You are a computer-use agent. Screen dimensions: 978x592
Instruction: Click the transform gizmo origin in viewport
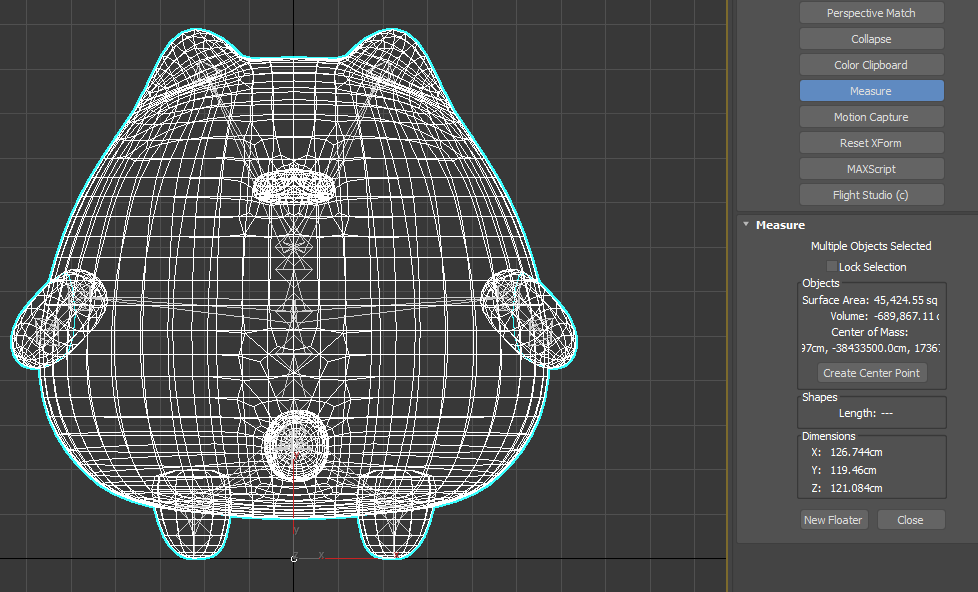294,558
